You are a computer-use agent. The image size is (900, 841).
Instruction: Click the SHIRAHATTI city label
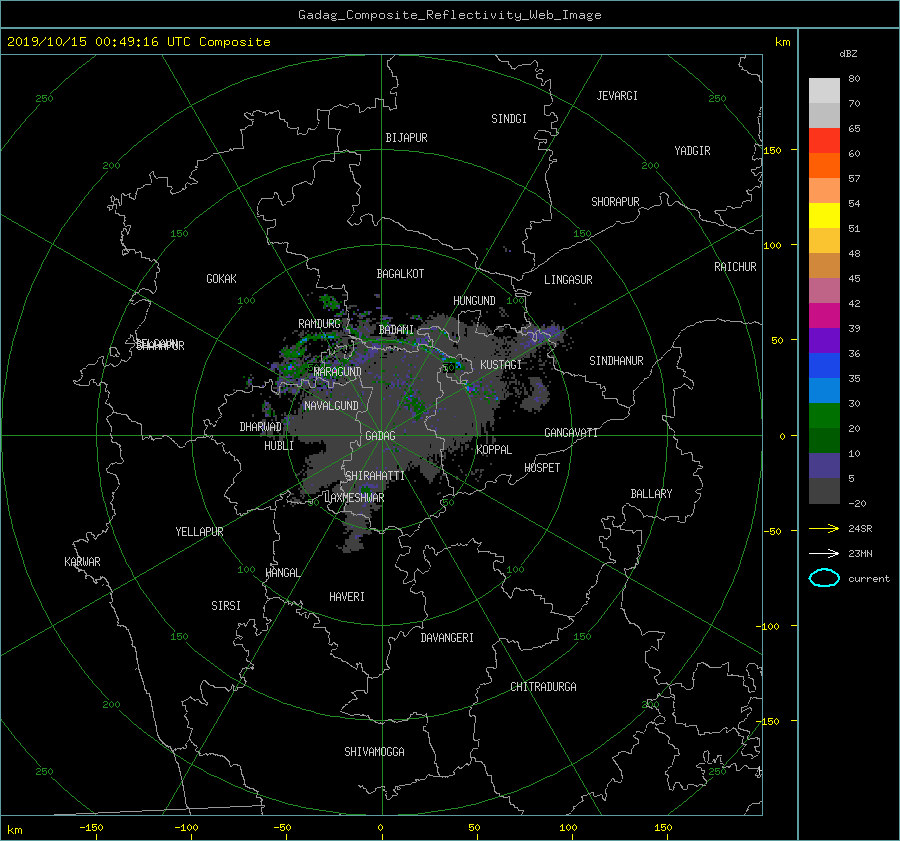click(x=375, y=476)
